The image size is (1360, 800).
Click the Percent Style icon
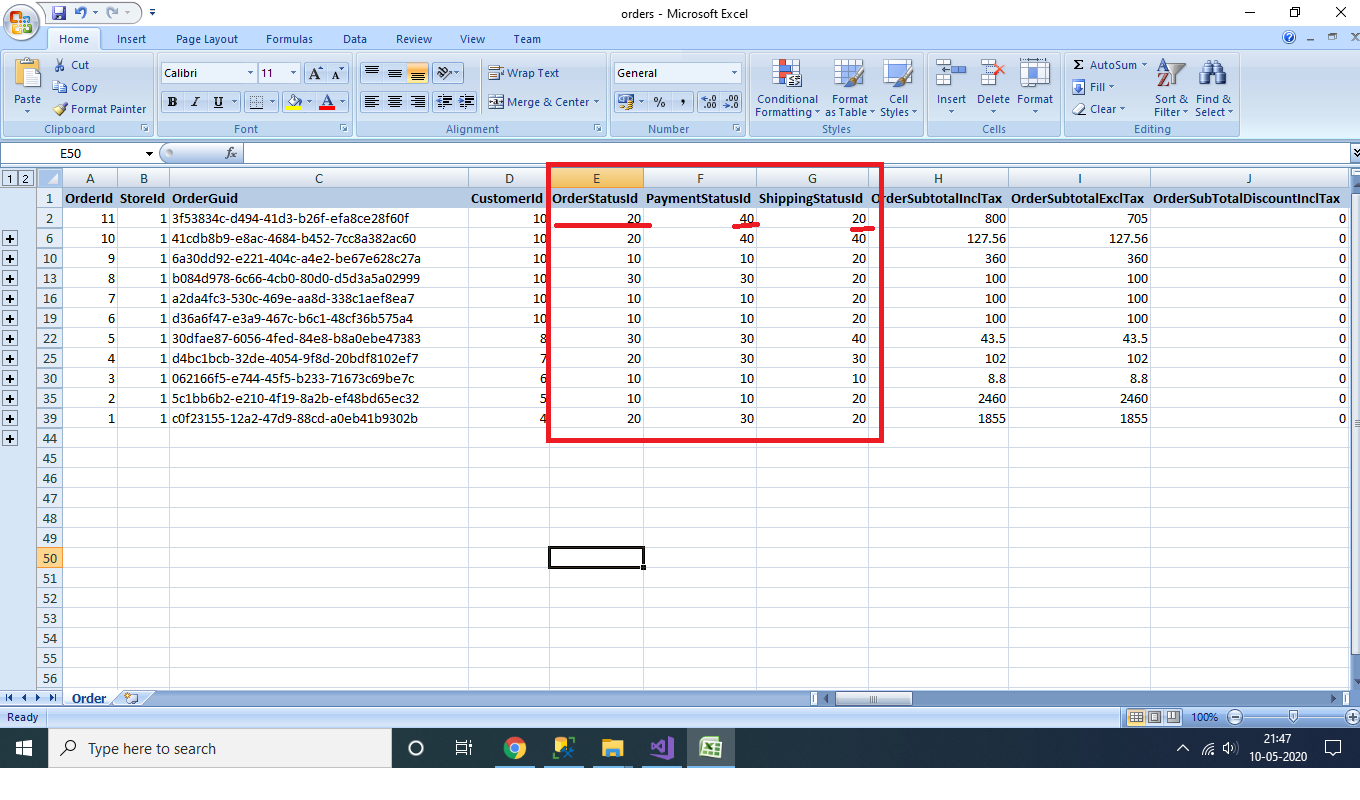tap(659, 102)
